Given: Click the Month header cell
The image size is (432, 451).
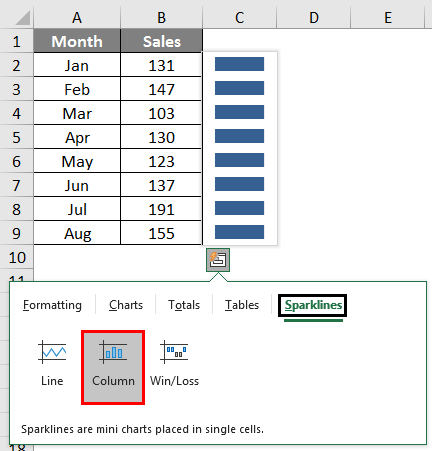Looking at the screenshot, I should (77, 41).
